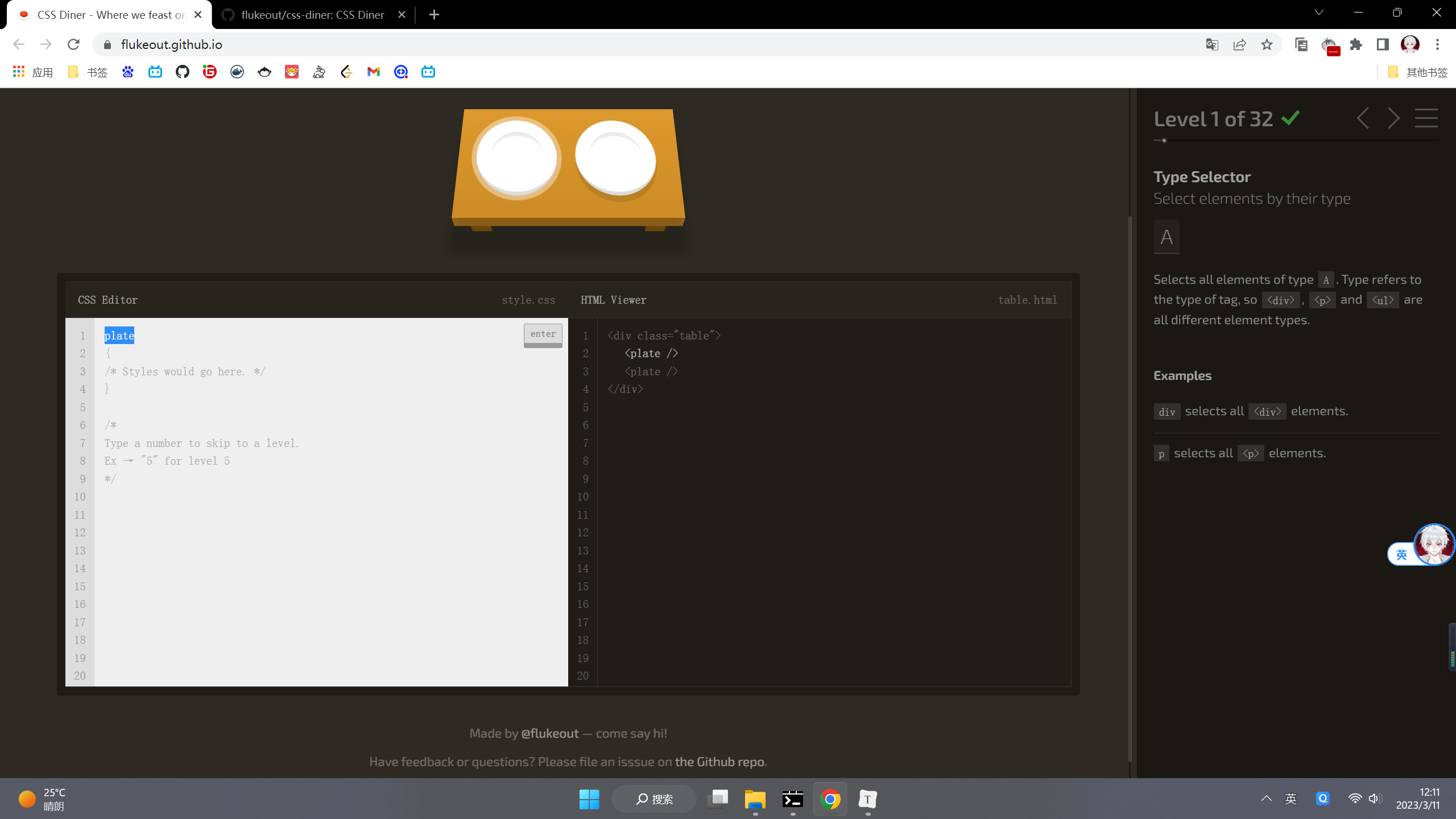Switch to flukeout/css-diner GitHub tab
Viewport: 1456px width, 819px height.
312,15
